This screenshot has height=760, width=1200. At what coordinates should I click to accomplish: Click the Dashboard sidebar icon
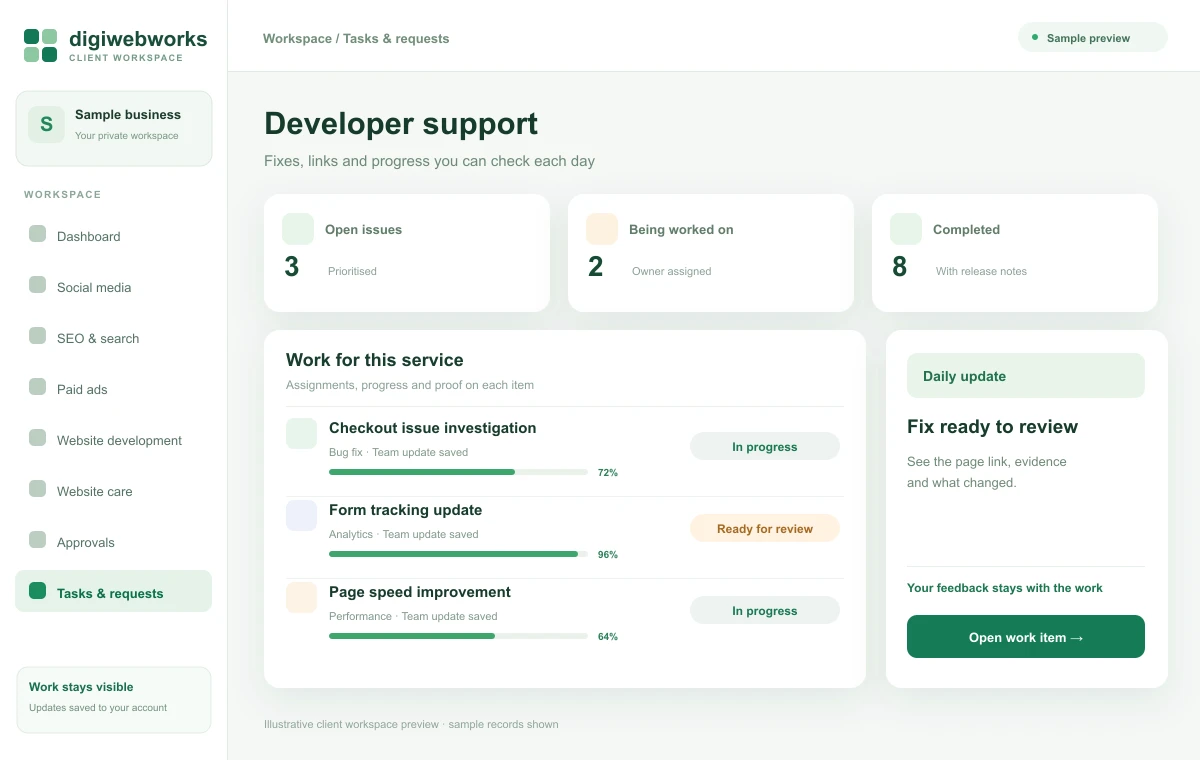click(x=37, y=233)
